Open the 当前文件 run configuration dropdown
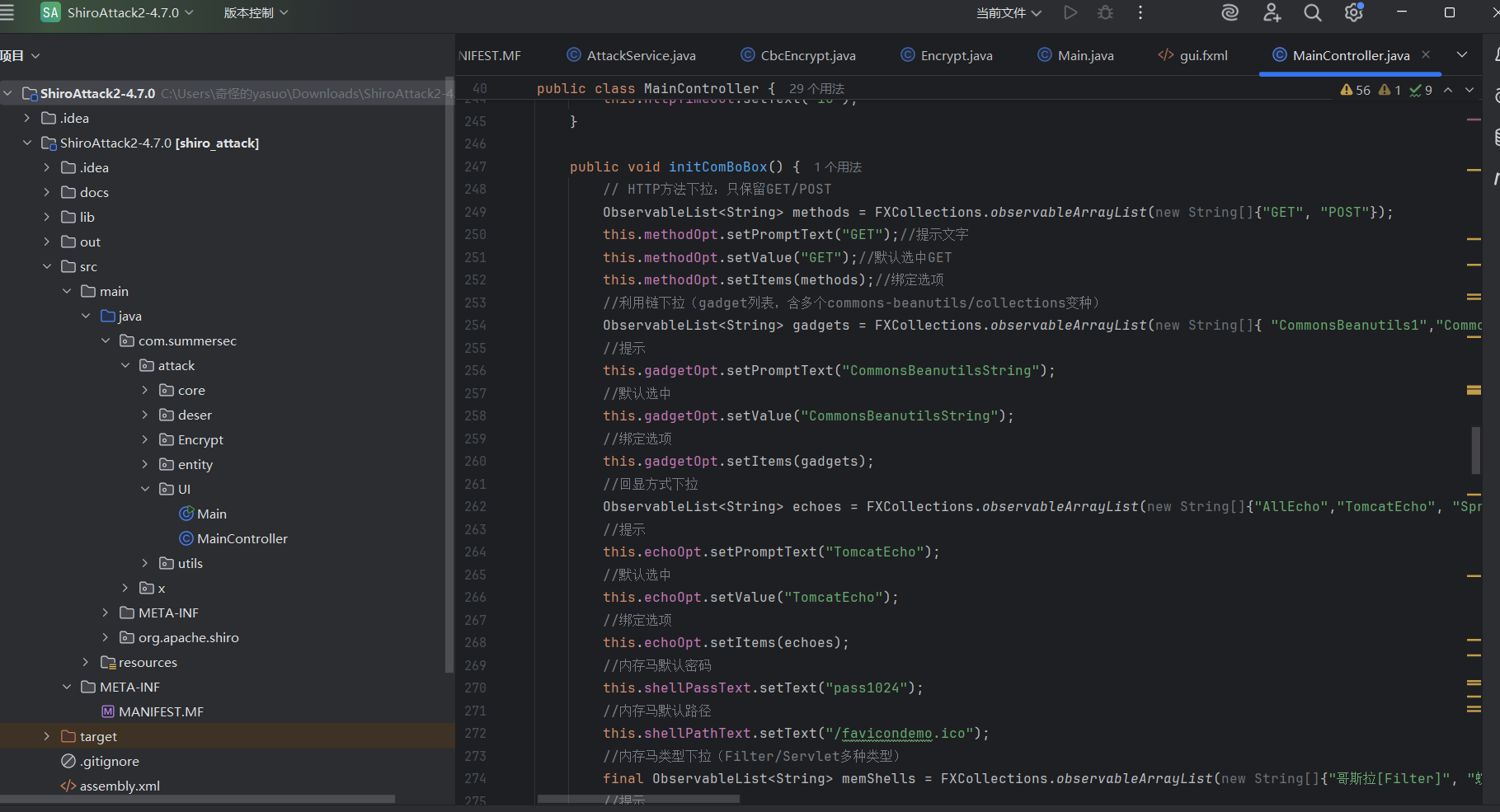Screen dimensions: 1500x812 [1009, 13]
